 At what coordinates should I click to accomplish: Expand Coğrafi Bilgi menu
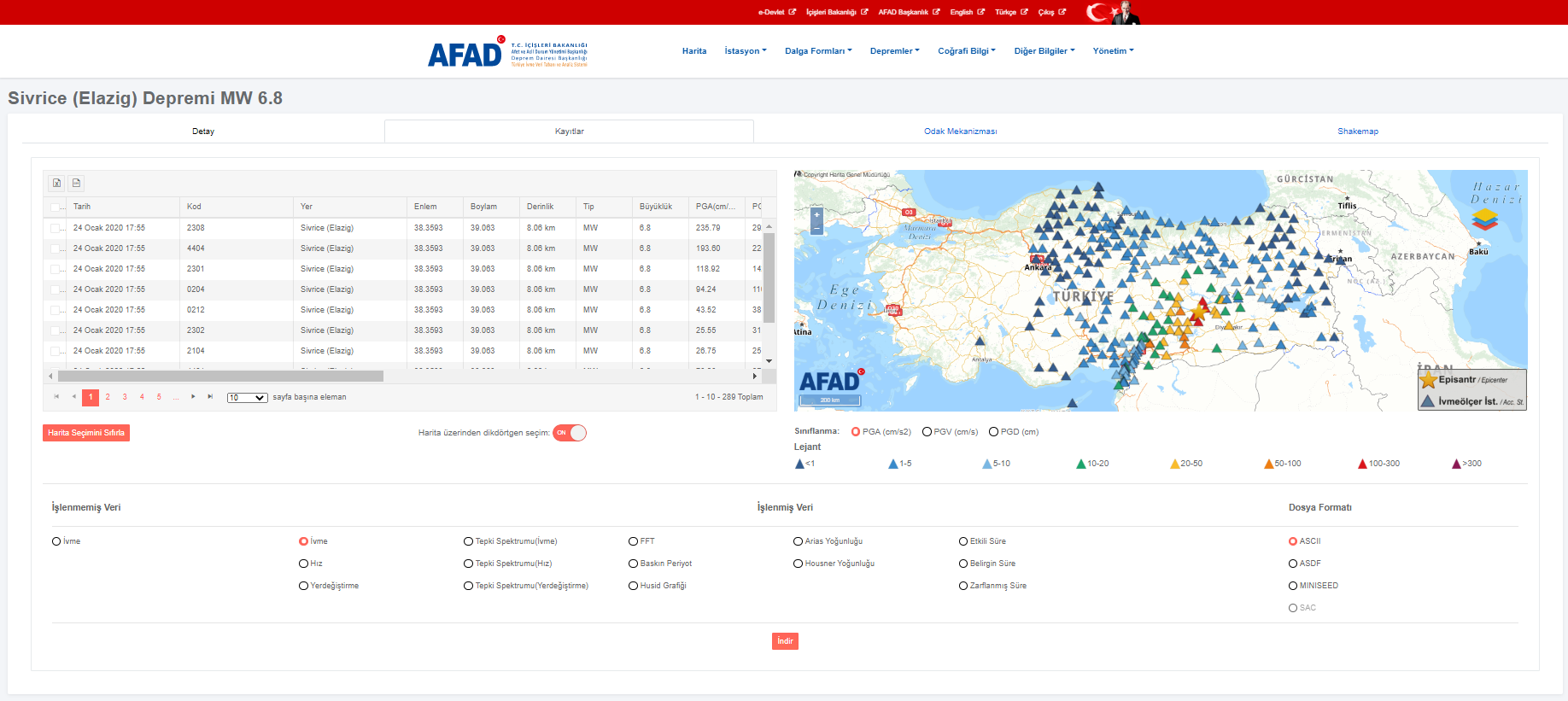tap(967, 51)
